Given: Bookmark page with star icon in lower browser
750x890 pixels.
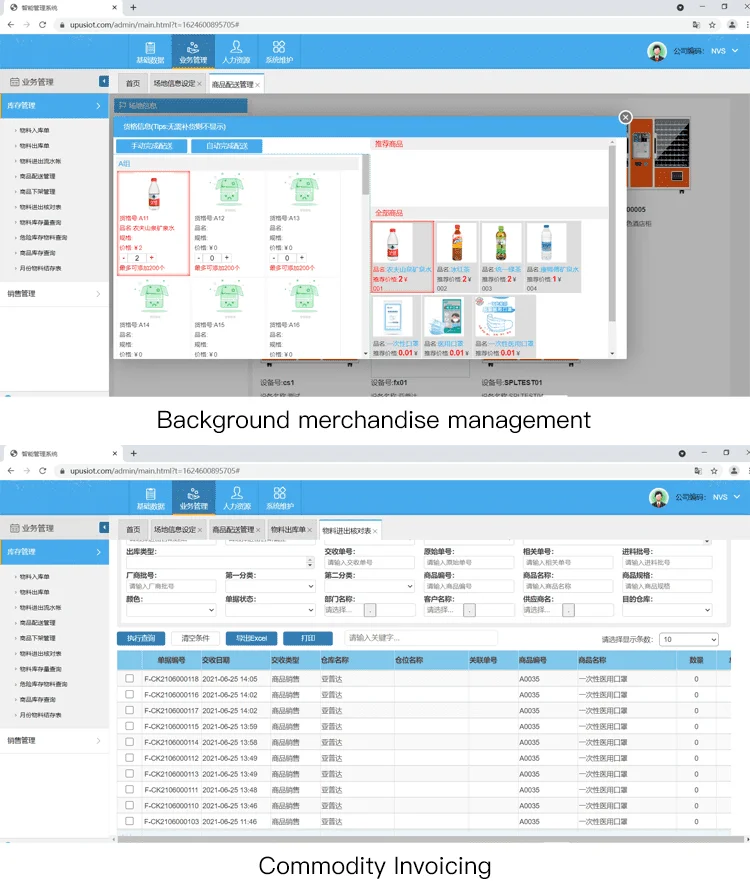Looking at the screenshot, I should pyautogui.click(x=712, y=470).
